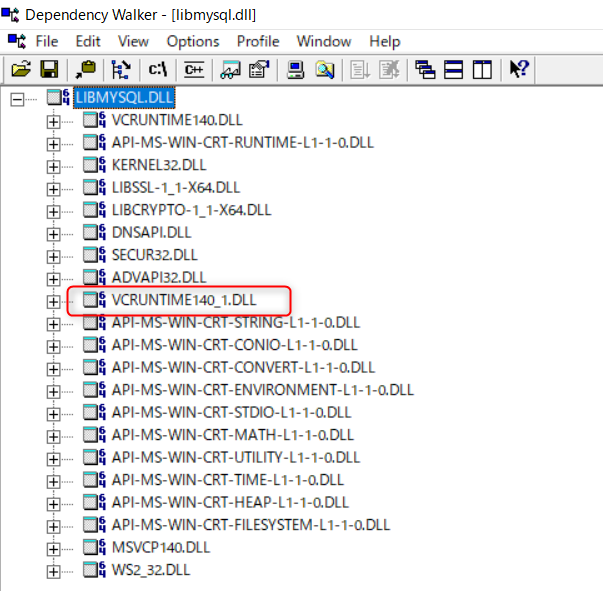Expand the API-MS-WIN-CRT-MATH-L1-1-0.DLL node
This screenshot has height=591, width=603.
tap(53, 437)
